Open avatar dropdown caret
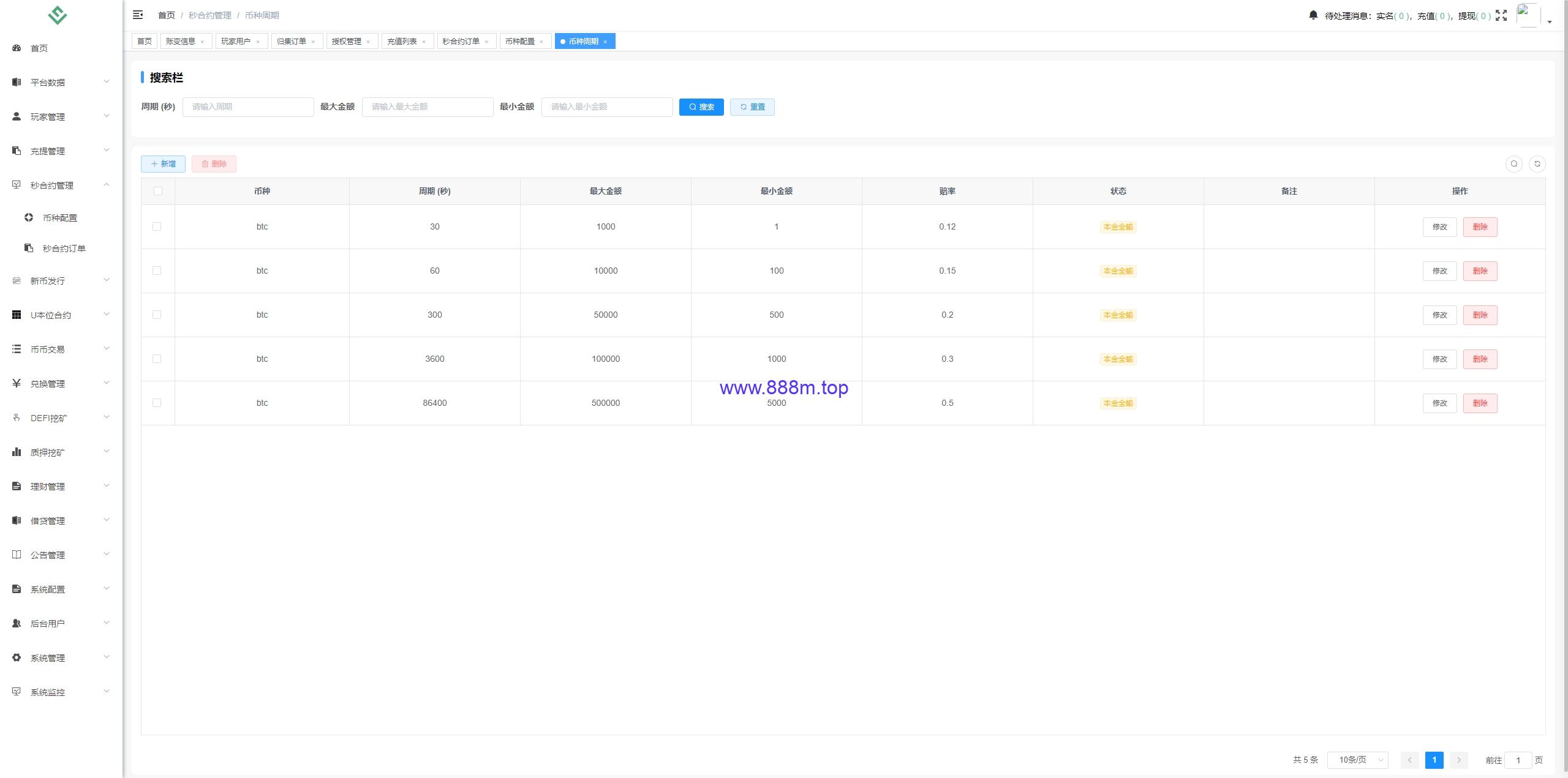1568x778 pixels. coord(1550,21)
